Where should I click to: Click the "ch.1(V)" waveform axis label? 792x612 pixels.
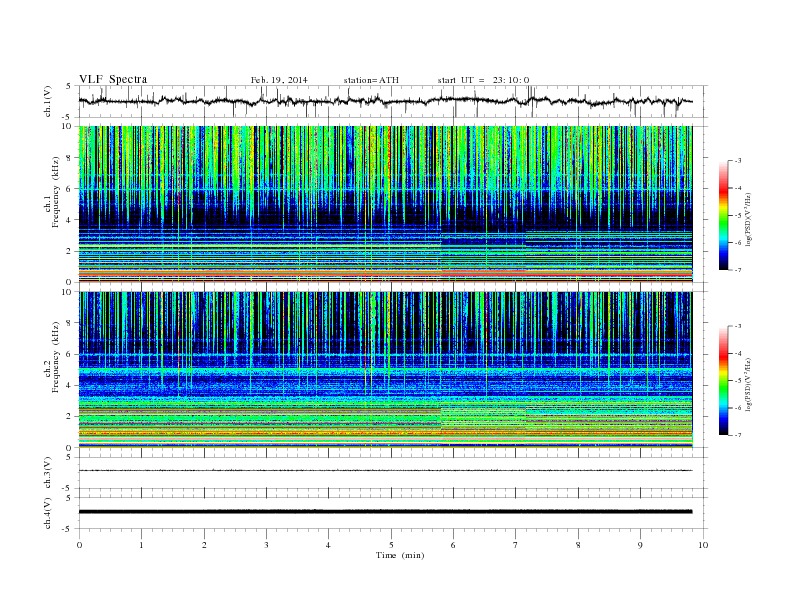[48, 101]
